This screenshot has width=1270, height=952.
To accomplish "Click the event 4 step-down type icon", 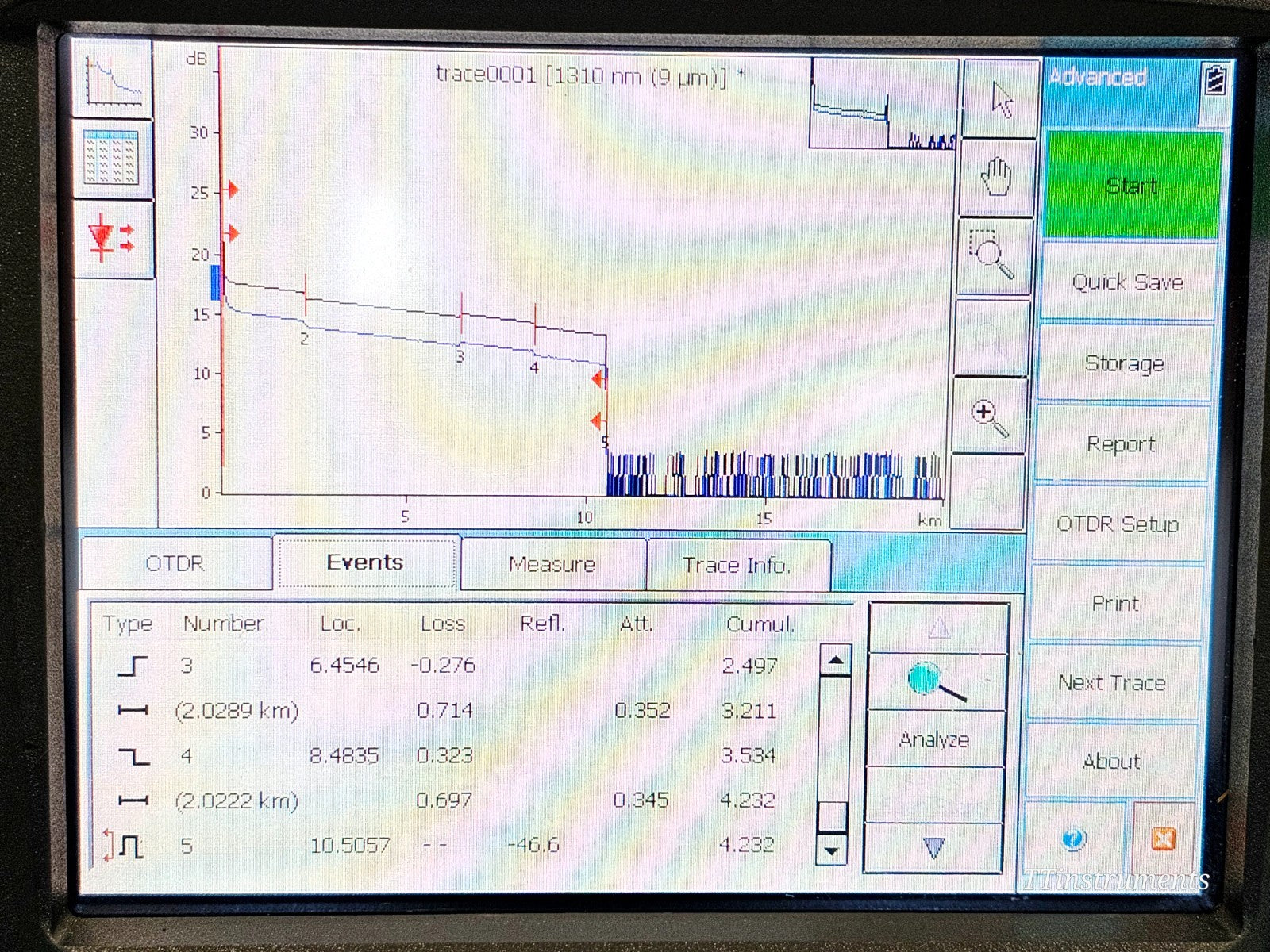I will (133, 756).
